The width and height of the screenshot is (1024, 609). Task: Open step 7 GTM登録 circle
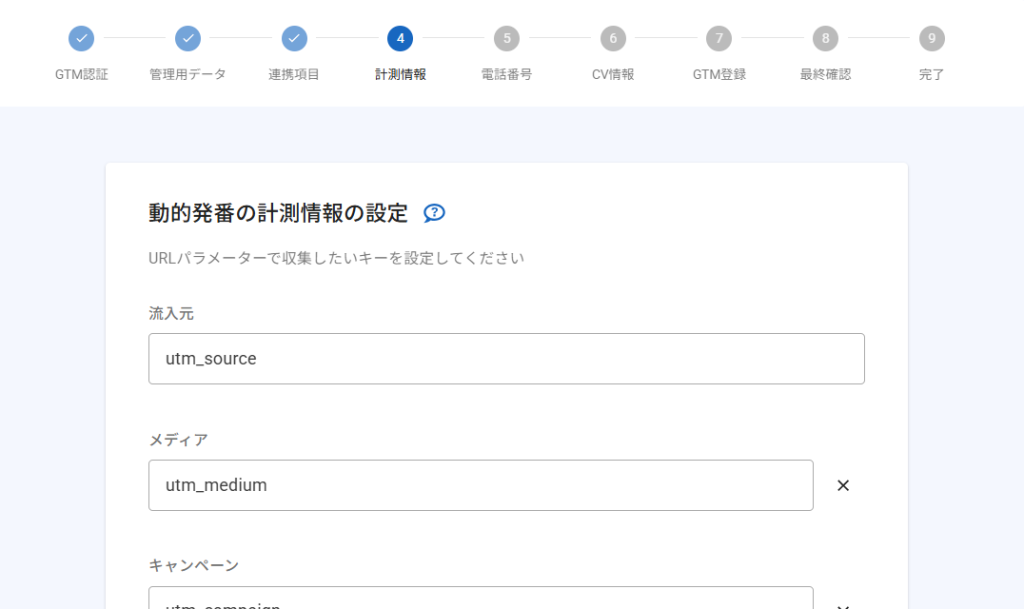tap(719, 39)
